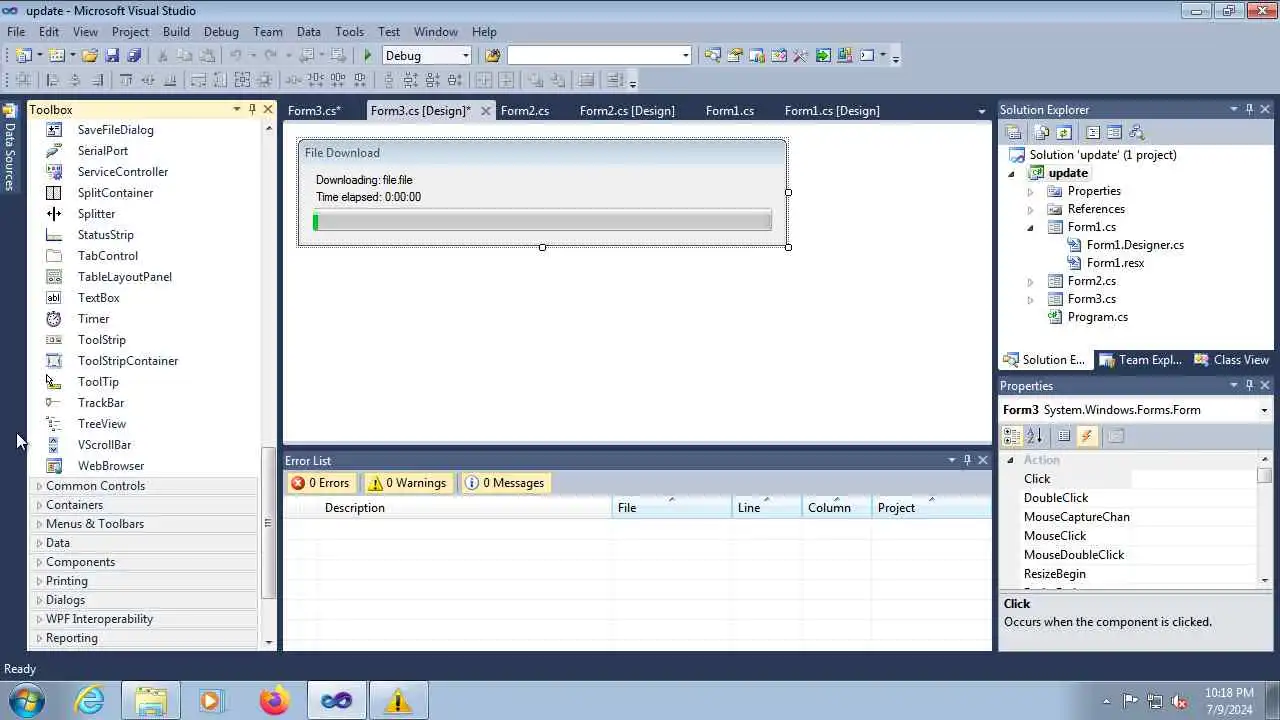Viewport: 1280px width, 720px height.
Task: Open the Form3 object selector dropdown in Properties
Action: tap(1264, 410)
